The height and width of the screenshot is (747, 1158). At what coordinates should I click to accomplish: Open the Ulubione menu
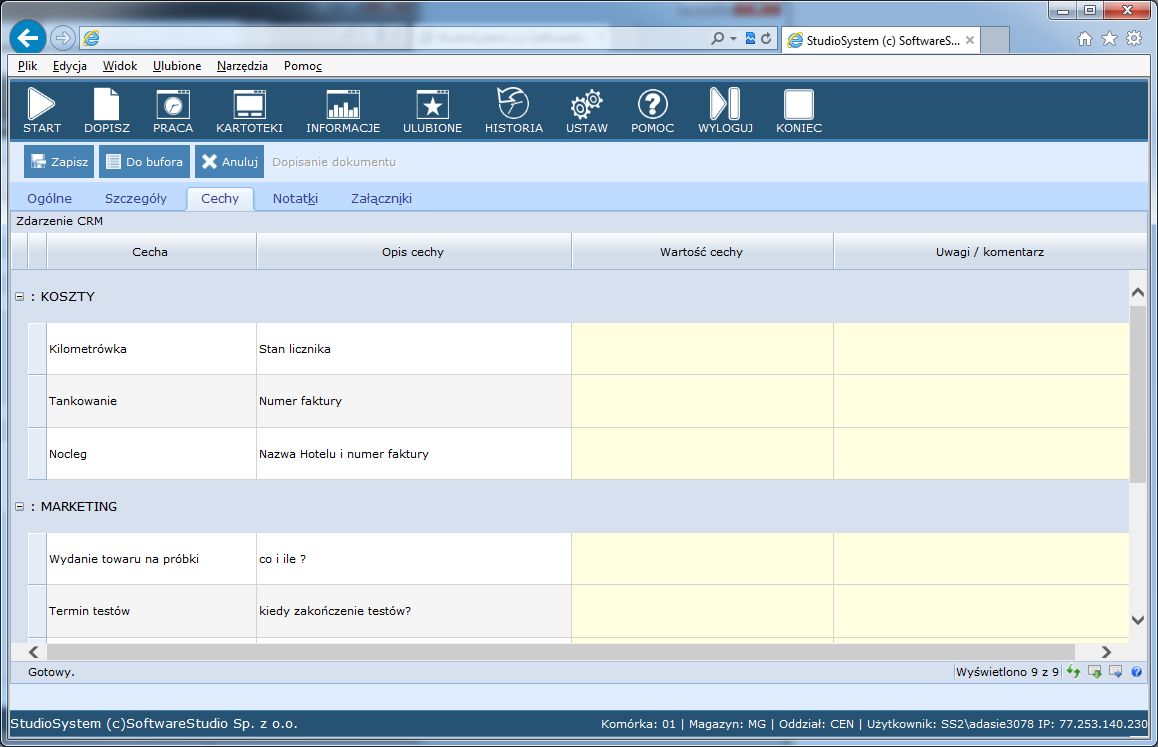(177, 66)
